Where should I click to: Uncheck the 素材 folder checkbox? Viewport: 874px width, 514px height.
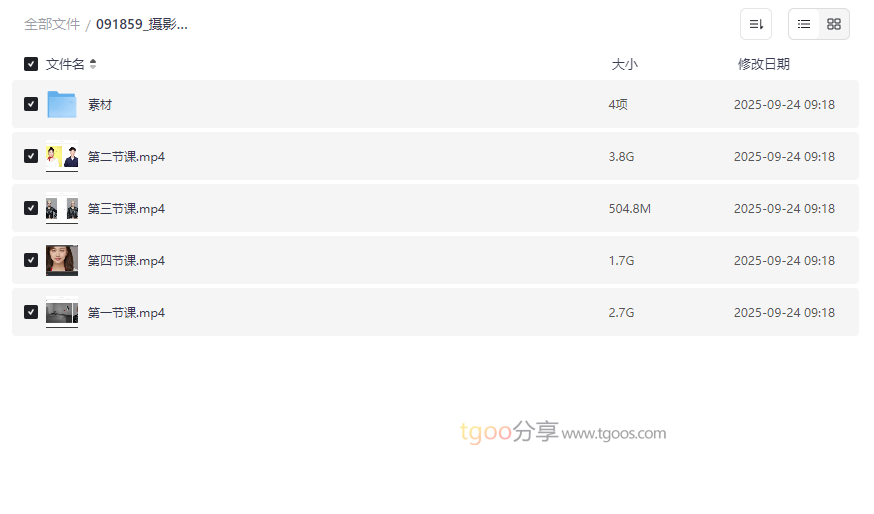click(x=31, y=104)
